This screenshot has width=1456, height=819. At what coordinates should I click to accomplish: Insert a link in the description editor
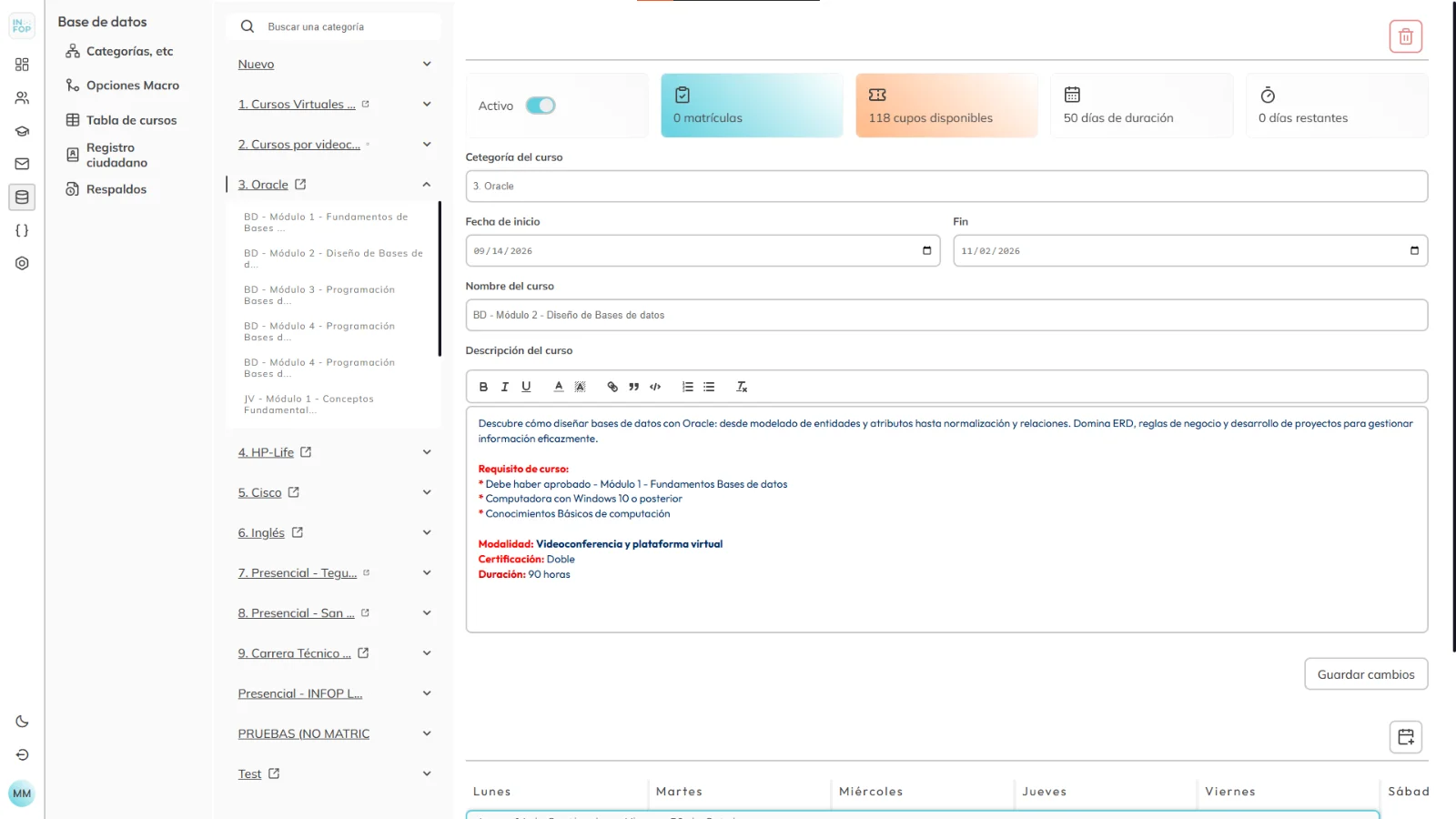tap(612, 387)
